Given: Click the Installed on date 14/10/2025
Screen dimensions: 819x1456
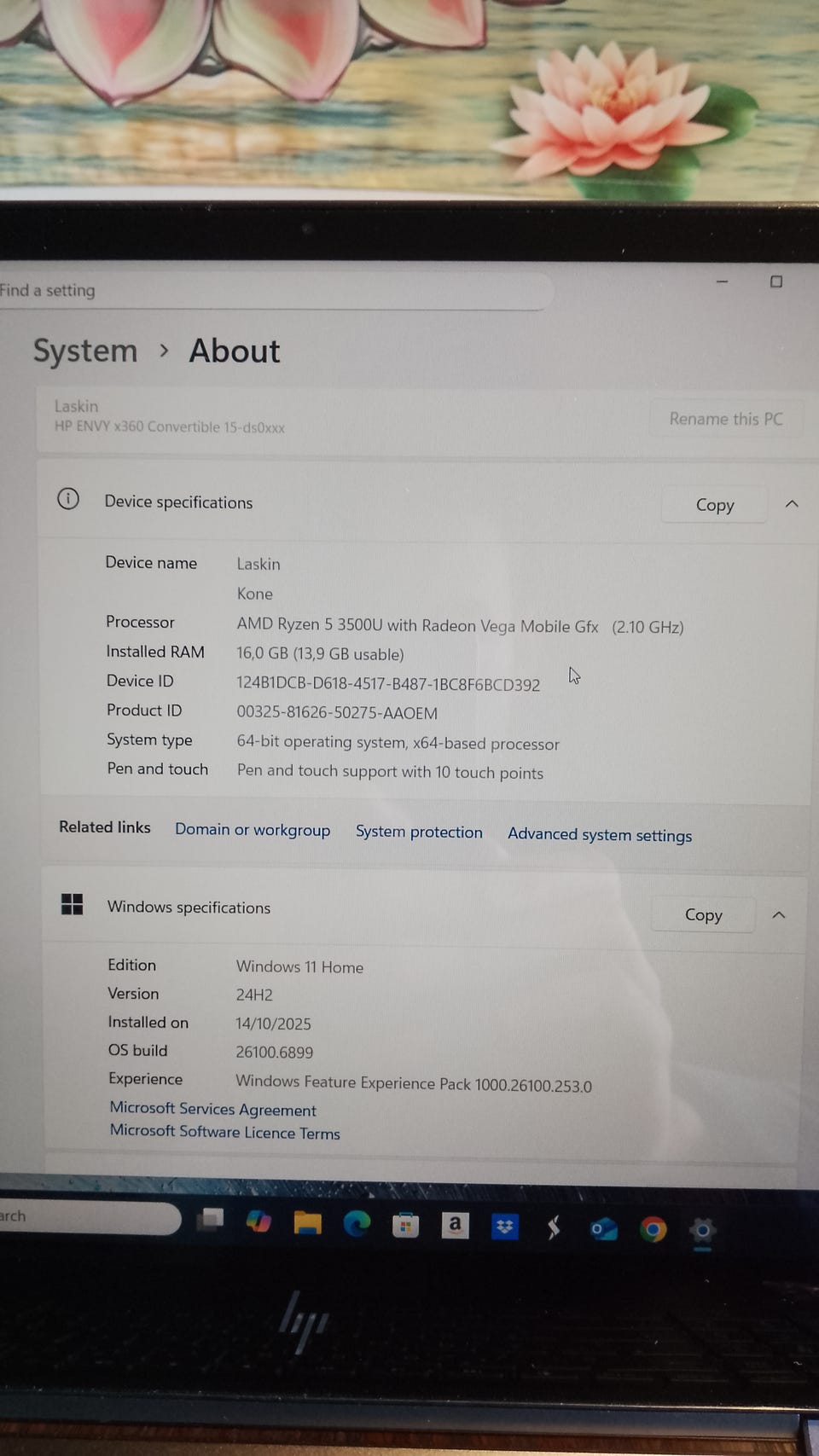Looking at the screenshot, I should pyautogui.click(x=273, y=1024).
